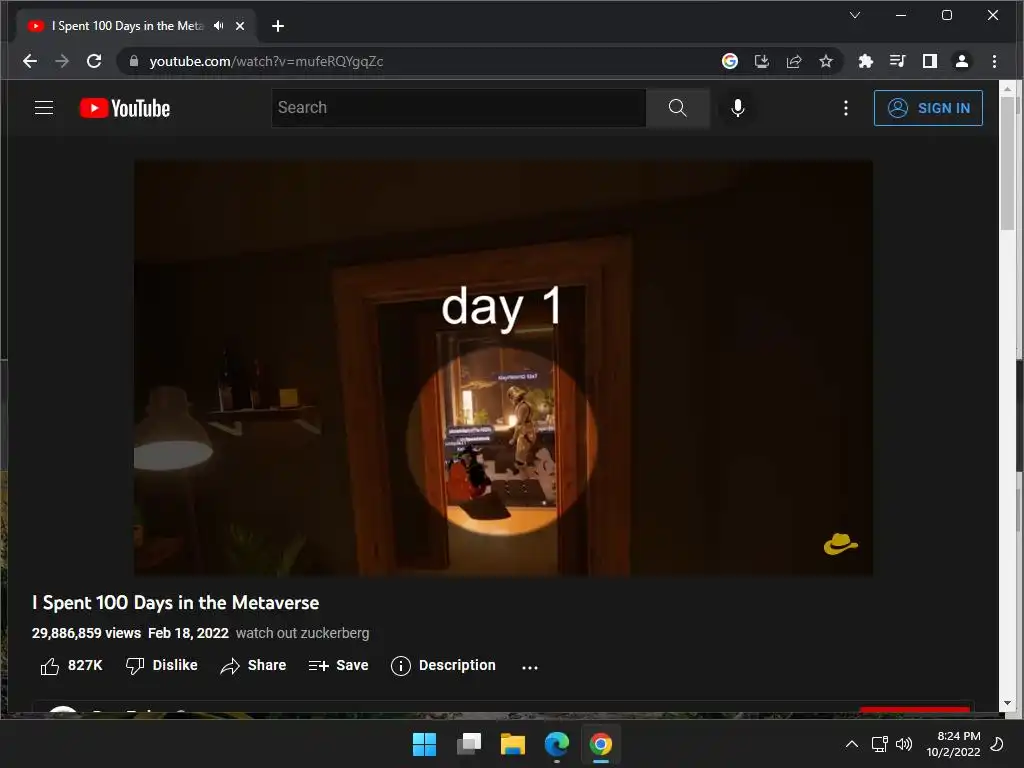
Task: Click the Dislike button
Action: coord(161,665)
